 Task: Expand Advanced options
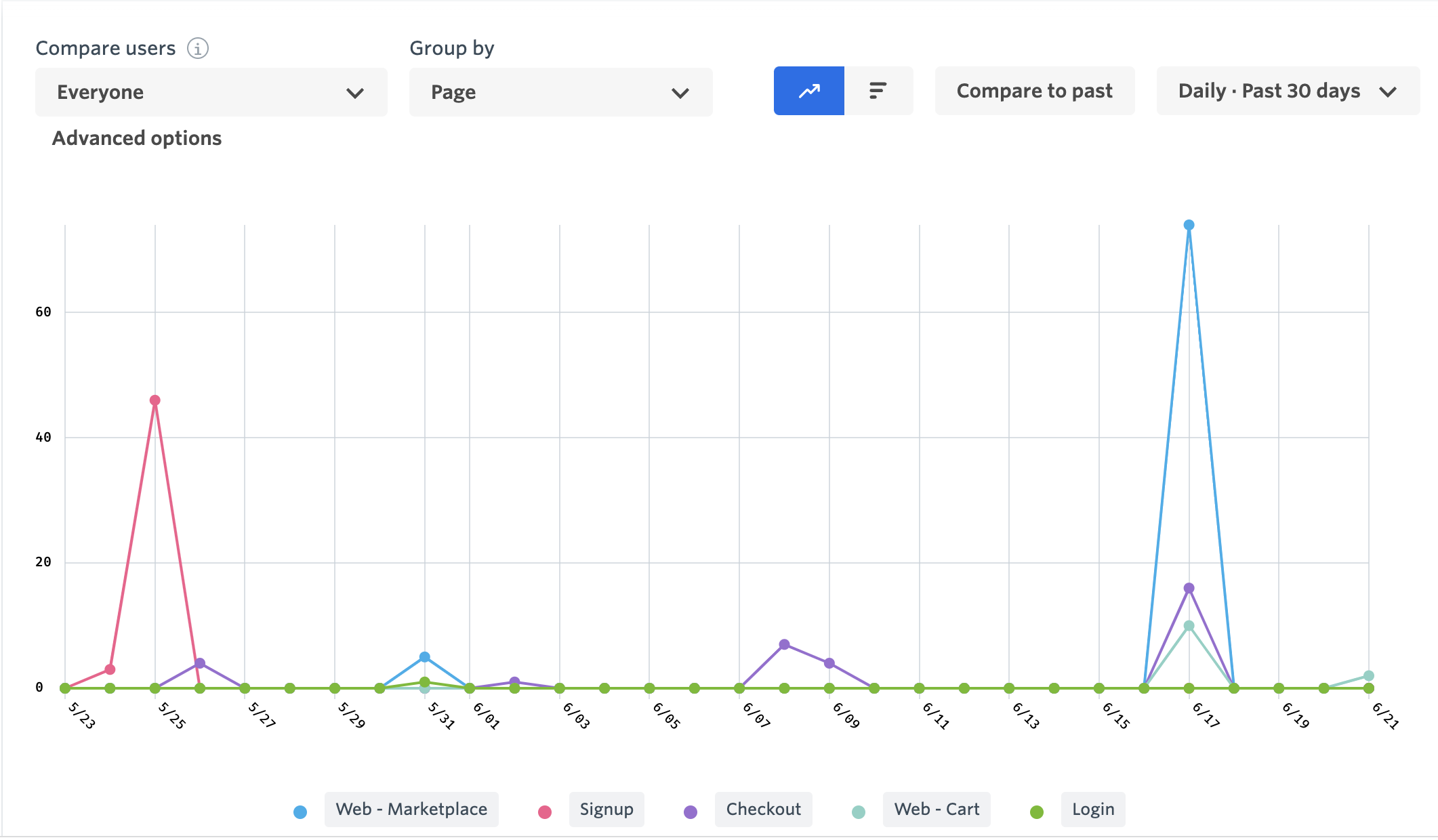click(137, 138)
